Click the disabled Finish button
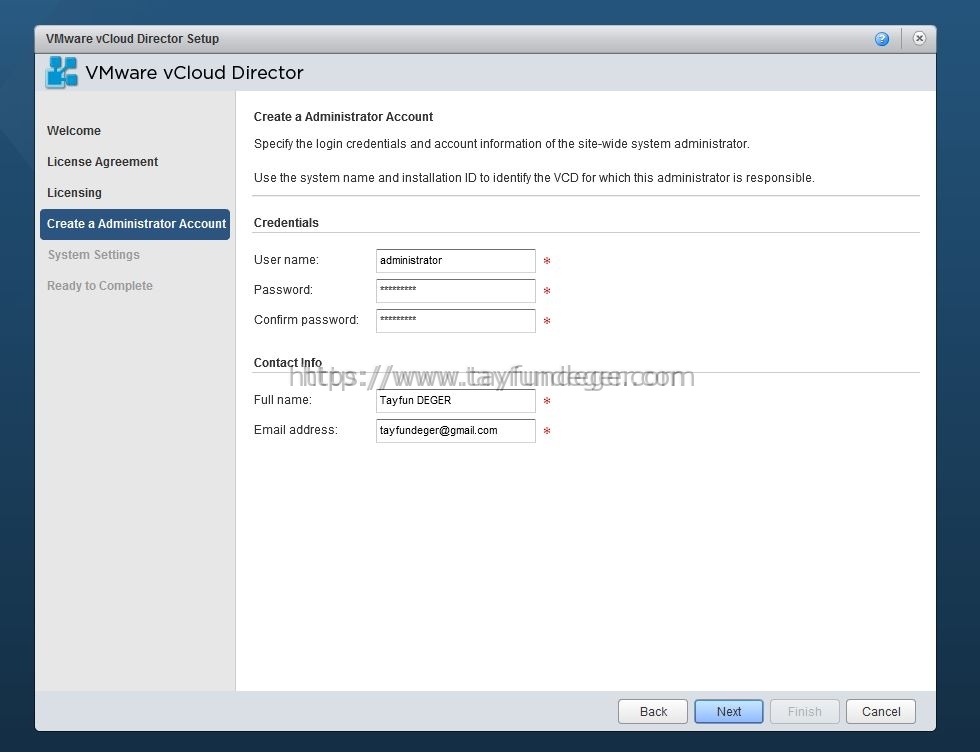The height and width of the screenshot is (752, 980). coord(804,711)
